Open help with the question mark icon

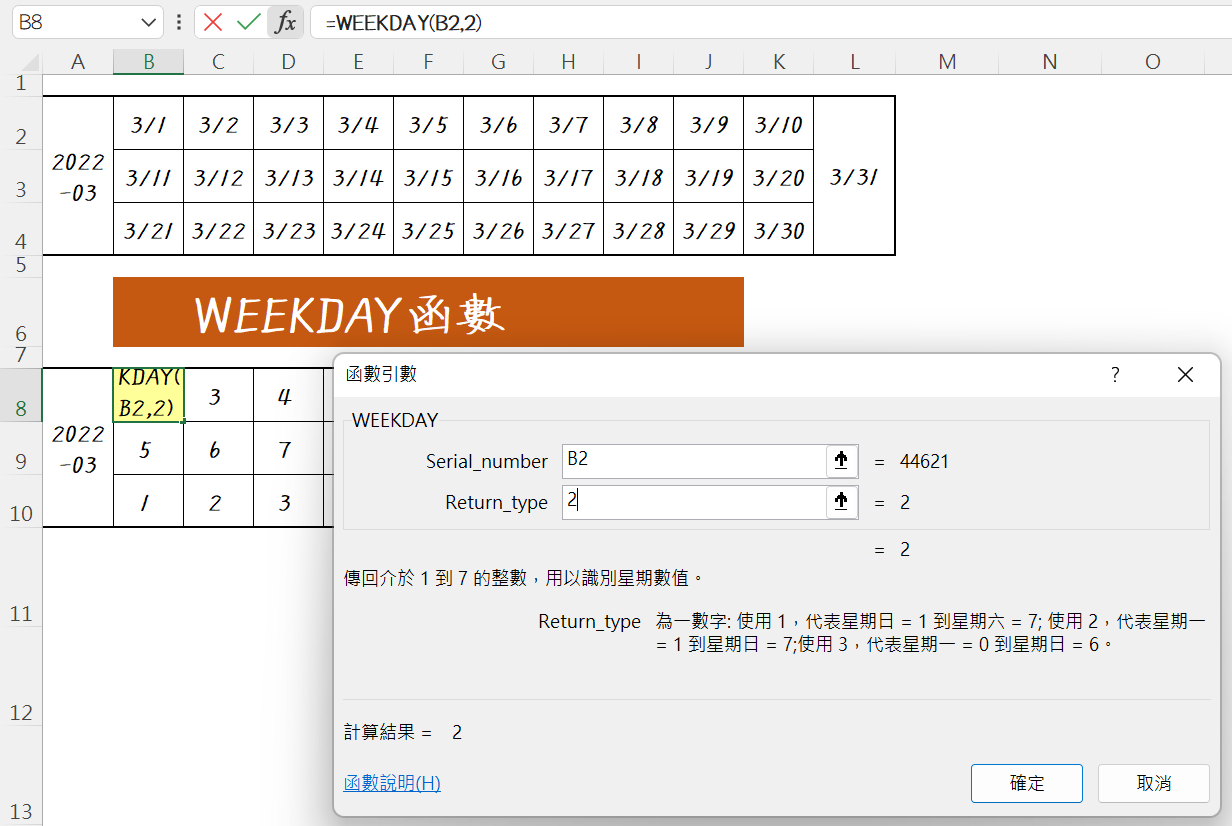[x=1116, y=375]
